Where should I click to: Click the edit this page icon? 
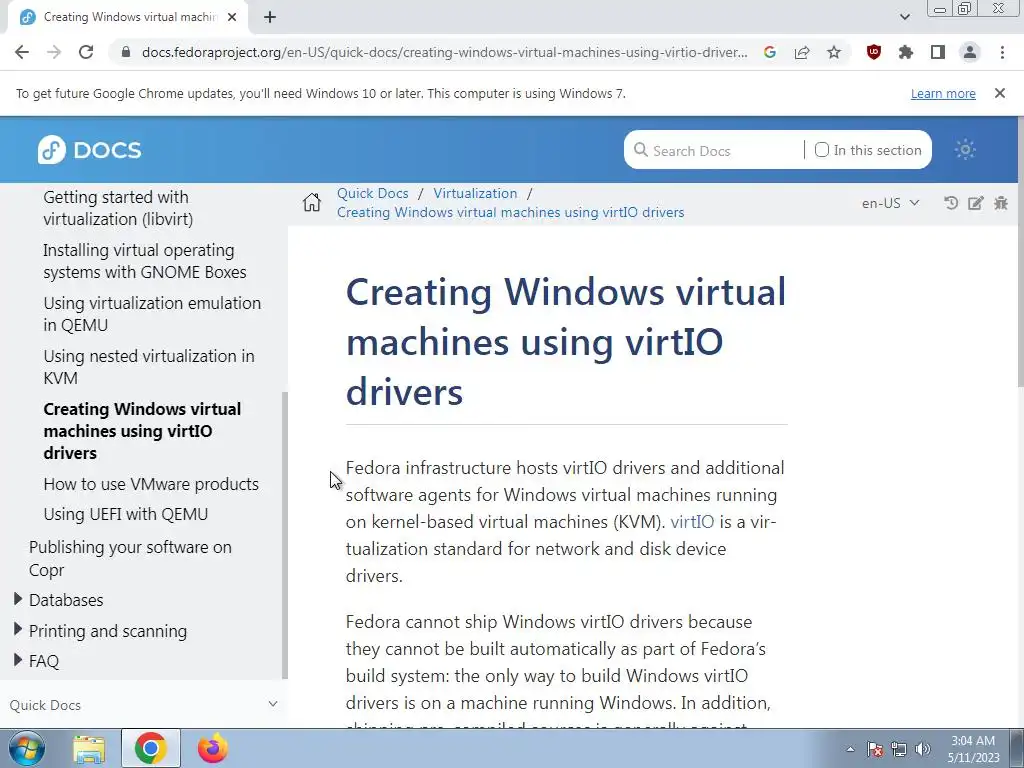976,203
